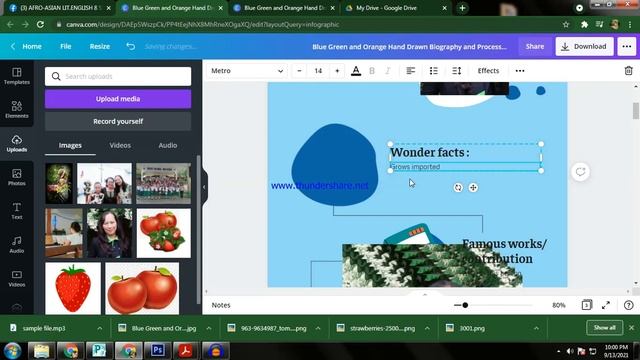Open the help question mark icon
Viewport: 640px width, 360px height.
629,305
